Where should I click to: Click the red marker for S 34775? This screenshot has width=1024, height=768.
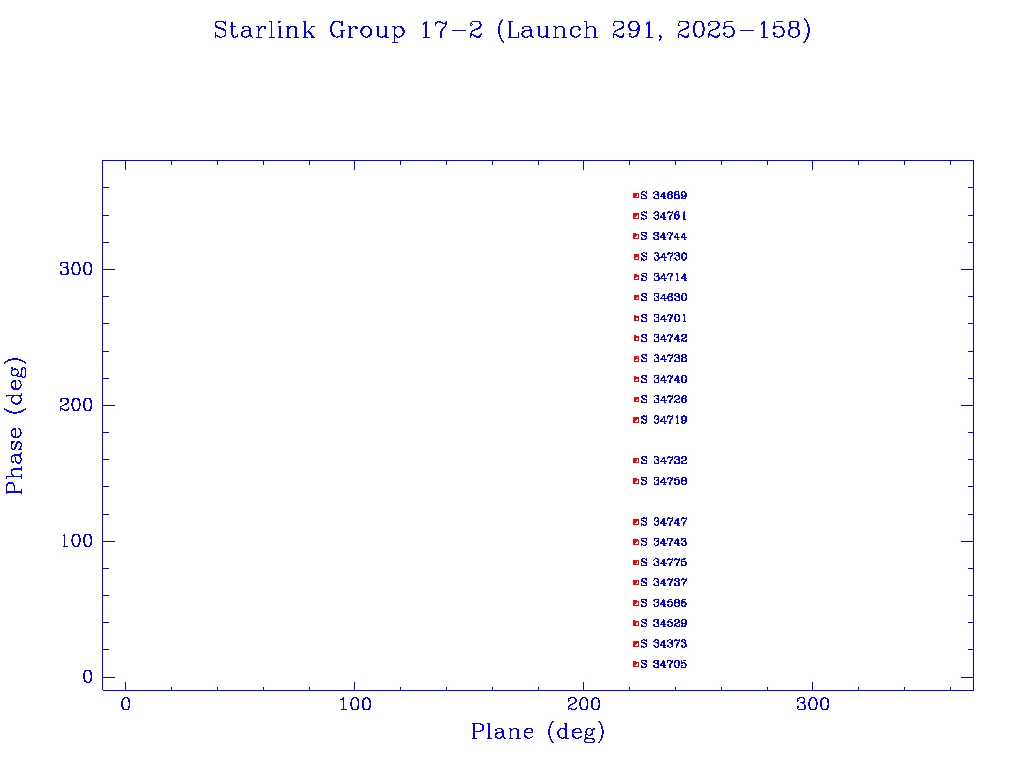pos(636,563)
